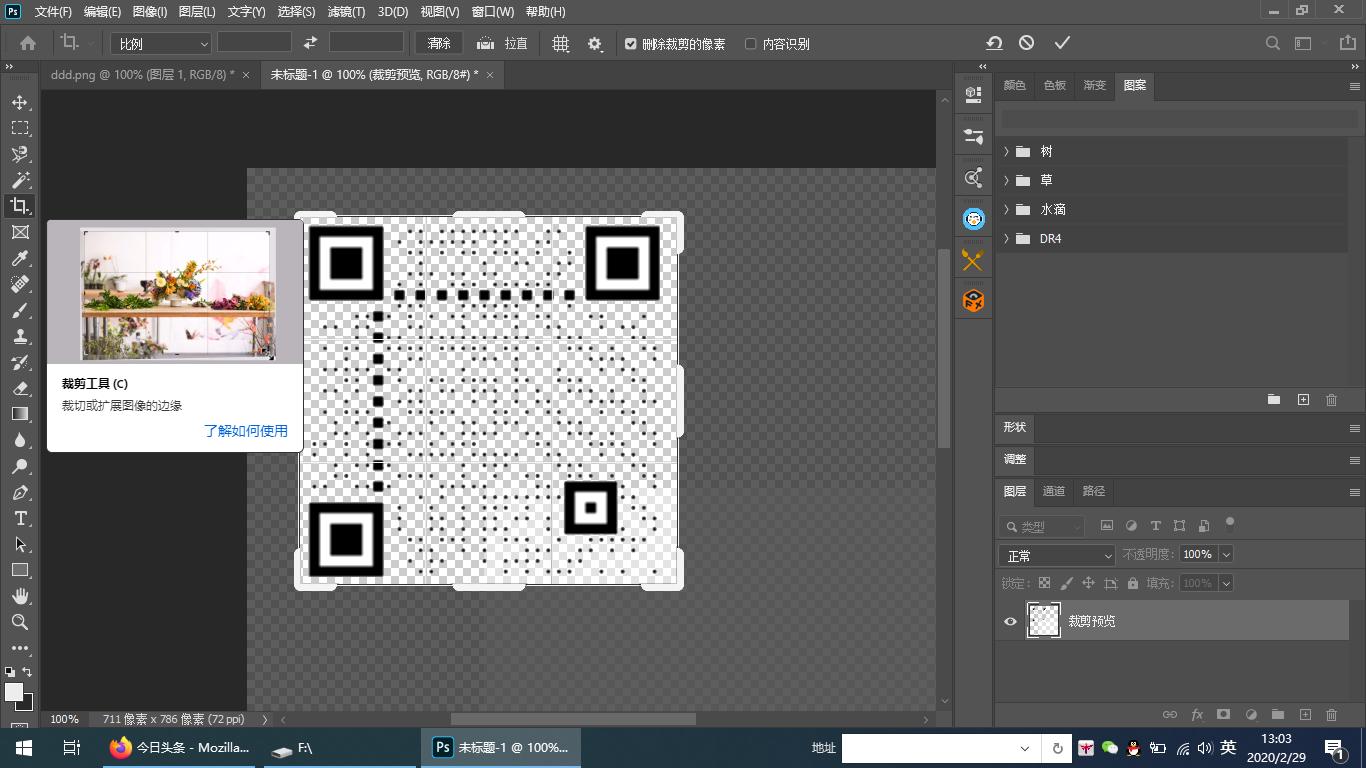Open the 比例 crop ratio dropdown
This screenshot has height=768, width=1366.
[161, 44]
